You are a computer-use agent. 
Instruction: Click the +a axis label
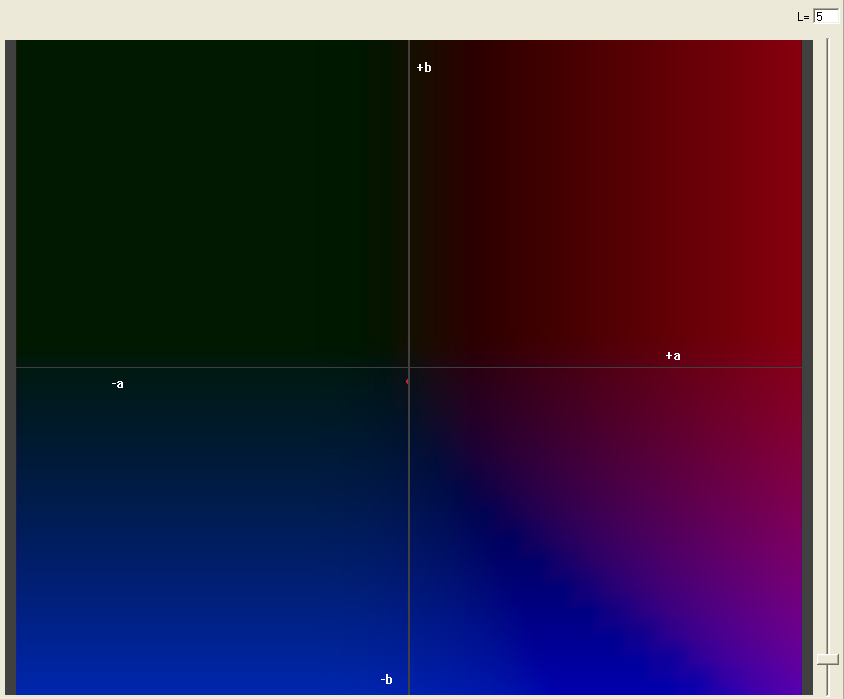[673, 356]
